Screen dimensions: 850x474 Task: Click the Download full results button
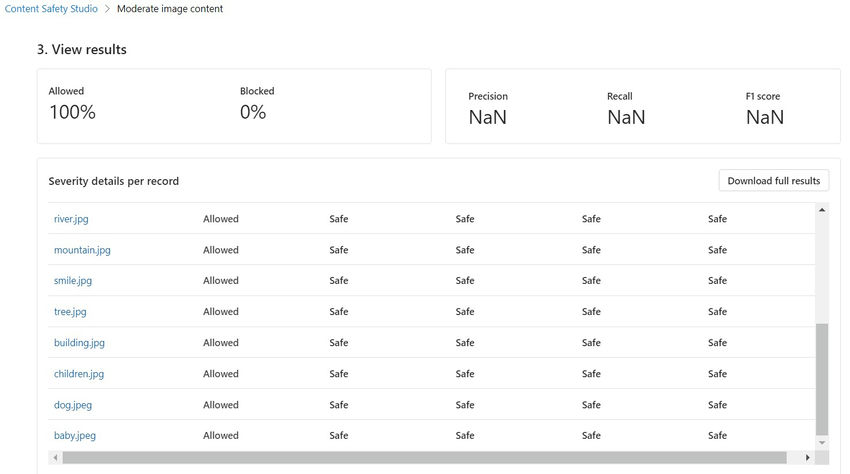(x=773, y=181)
